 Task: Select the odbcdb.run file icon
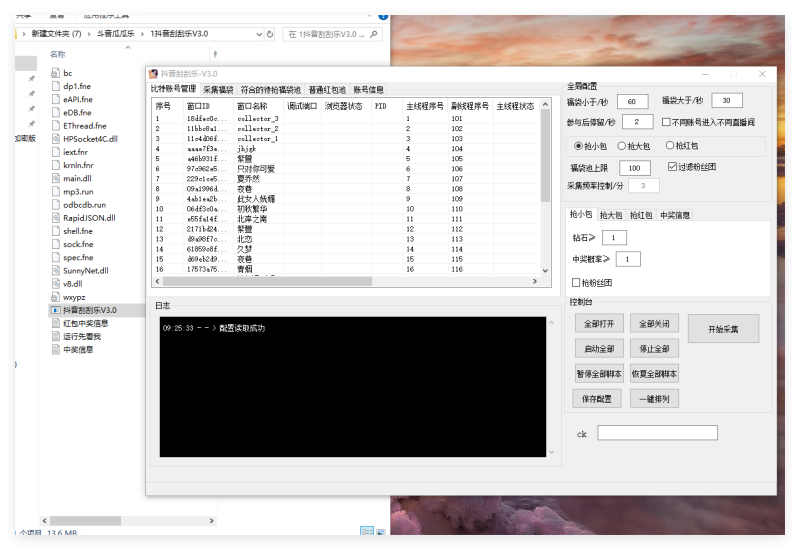click(x=56, y=205)
